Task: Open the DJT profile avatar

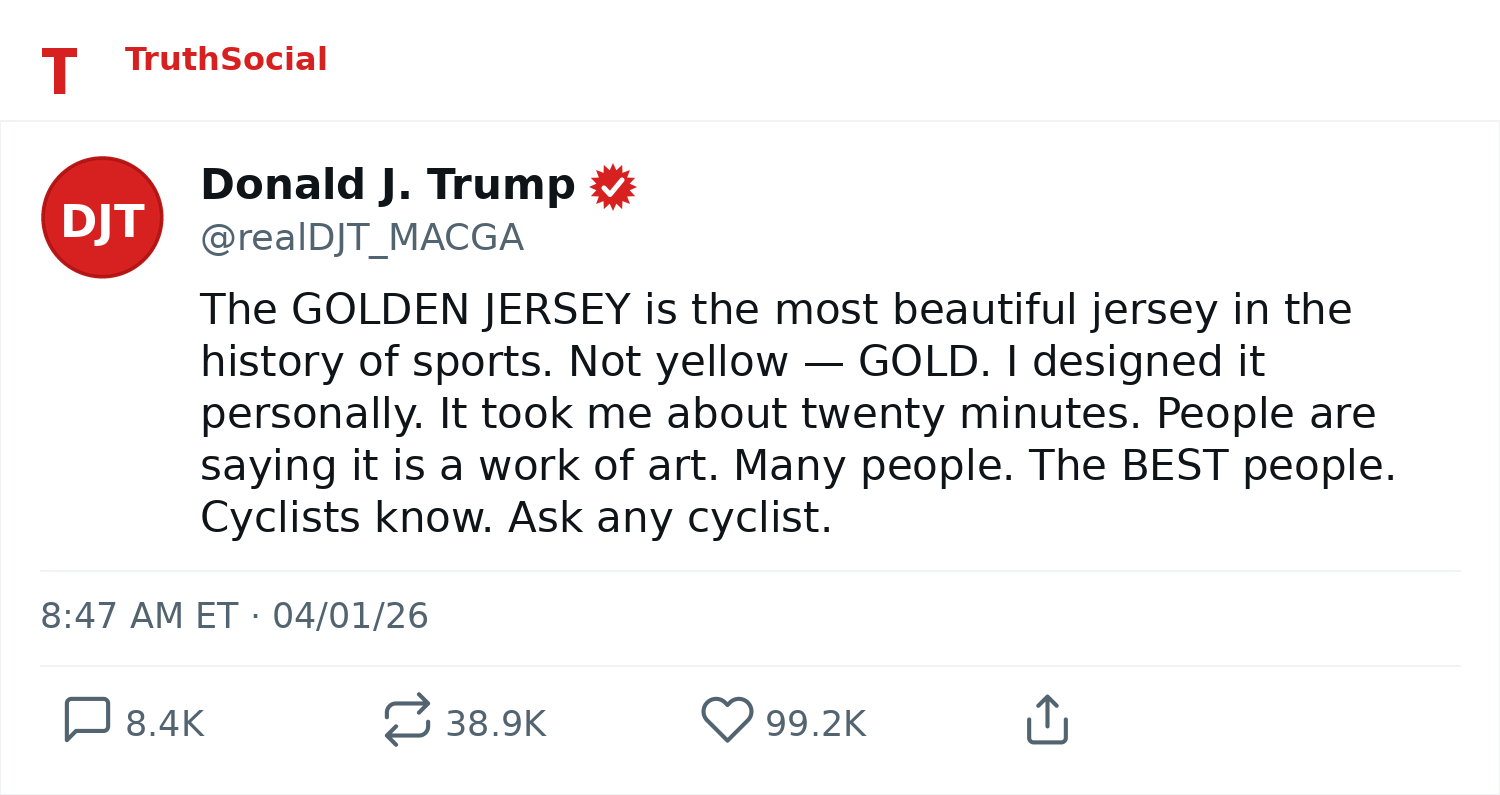Action: pyautogui.click(x=102, y=217)
